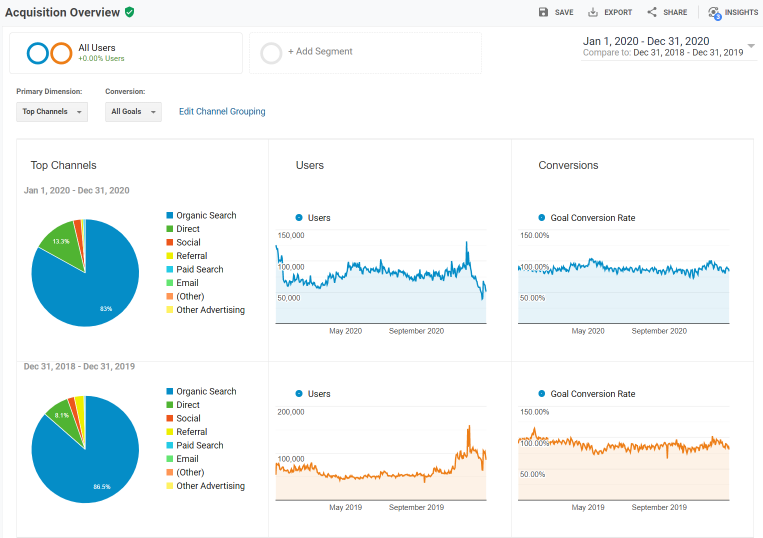This screenshot has height=538, width=763.
Task: Click the green verified shield icon
Action: click(130, 12)
